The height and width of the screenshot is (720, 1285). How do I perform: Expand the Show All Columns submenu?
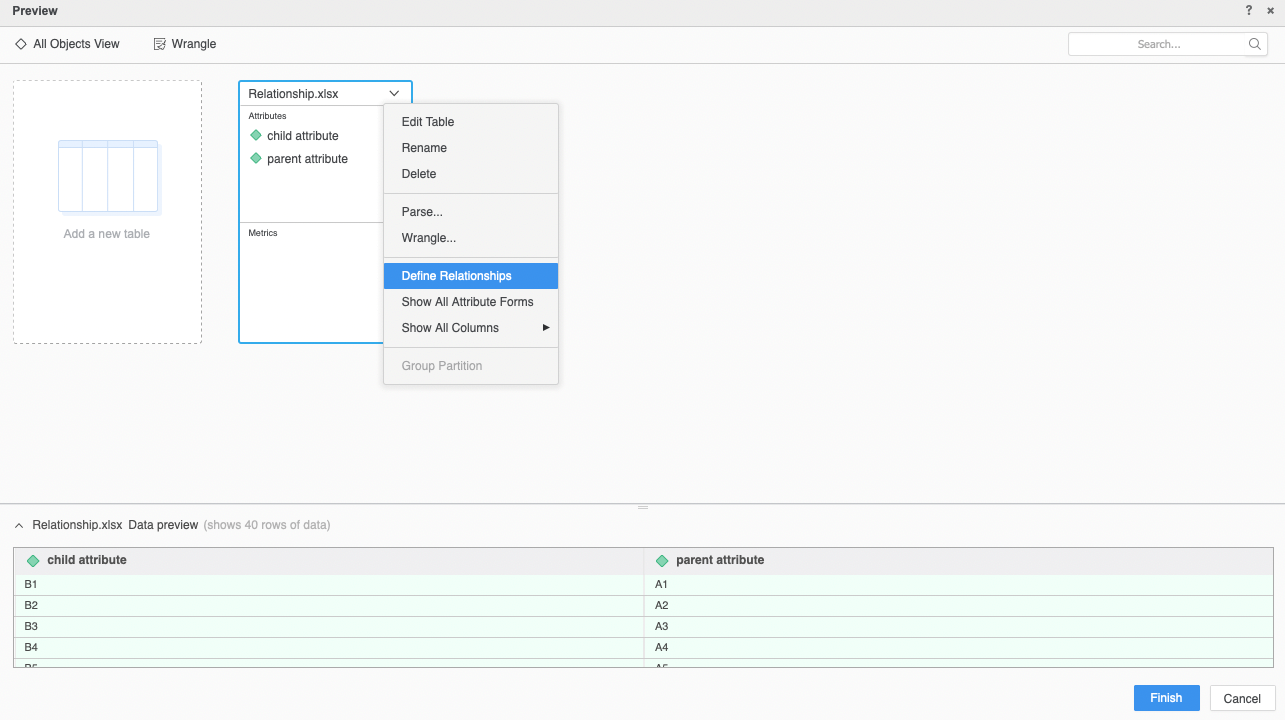pos(546,328)
